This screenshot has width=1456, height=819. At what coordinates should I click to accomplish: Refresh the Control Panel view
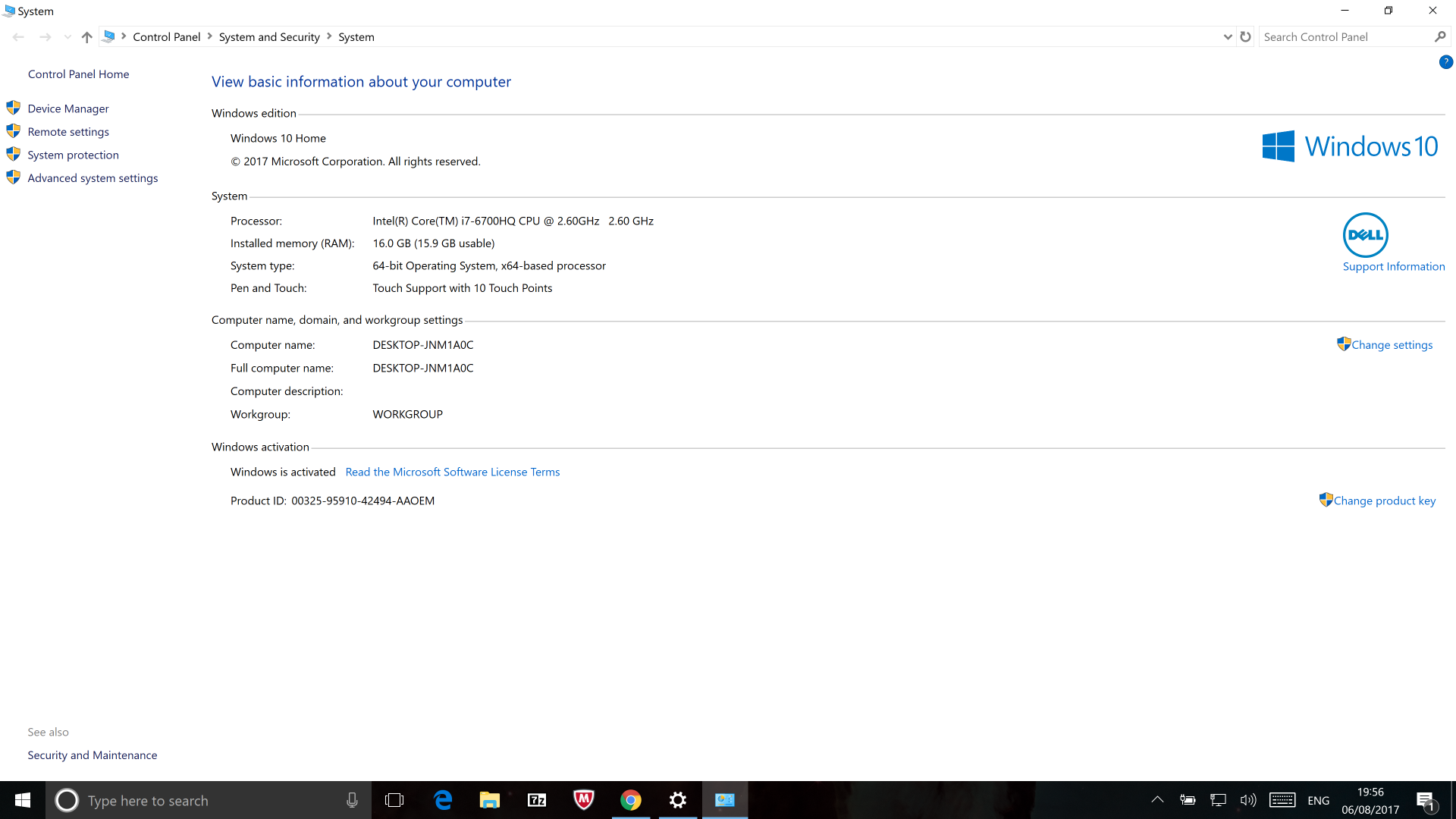[1245, 37]
